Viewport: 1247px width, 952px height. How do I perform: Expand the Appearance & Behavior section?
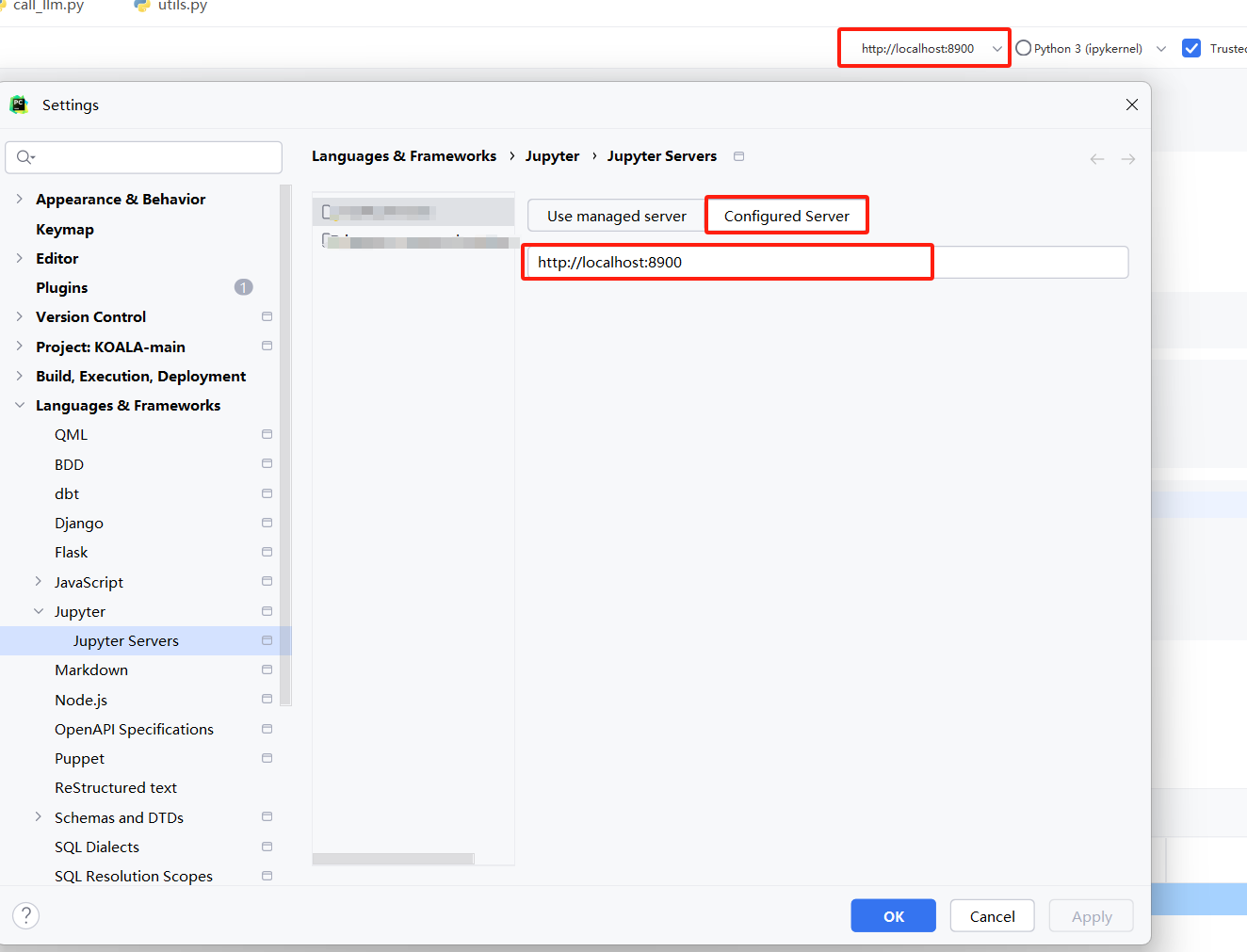coord(19,199)
